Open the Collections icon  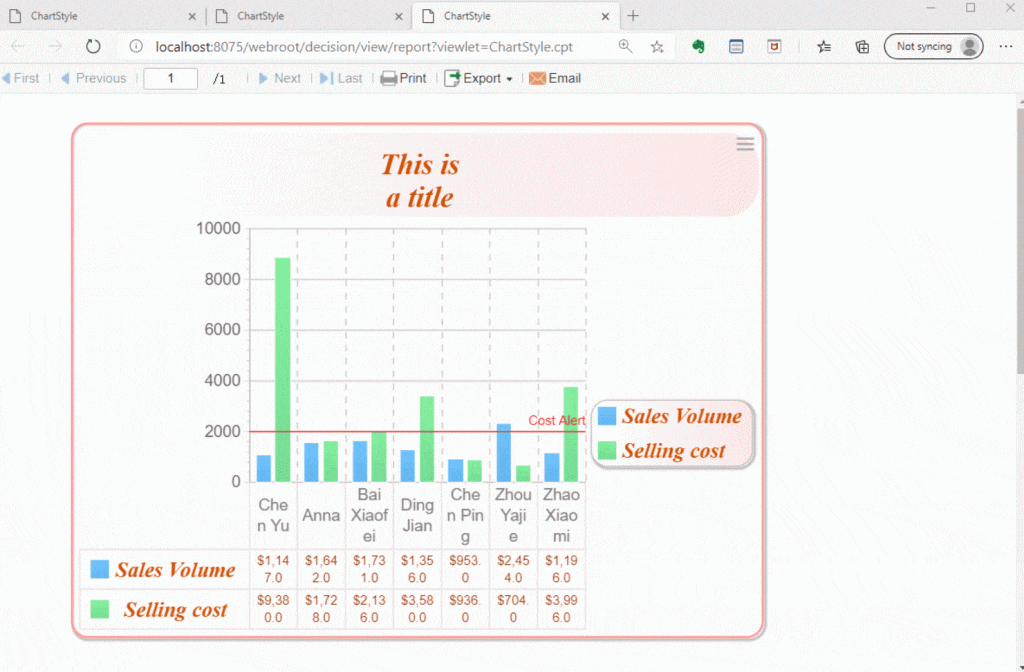pyautogui.click(x=862, y=46)
